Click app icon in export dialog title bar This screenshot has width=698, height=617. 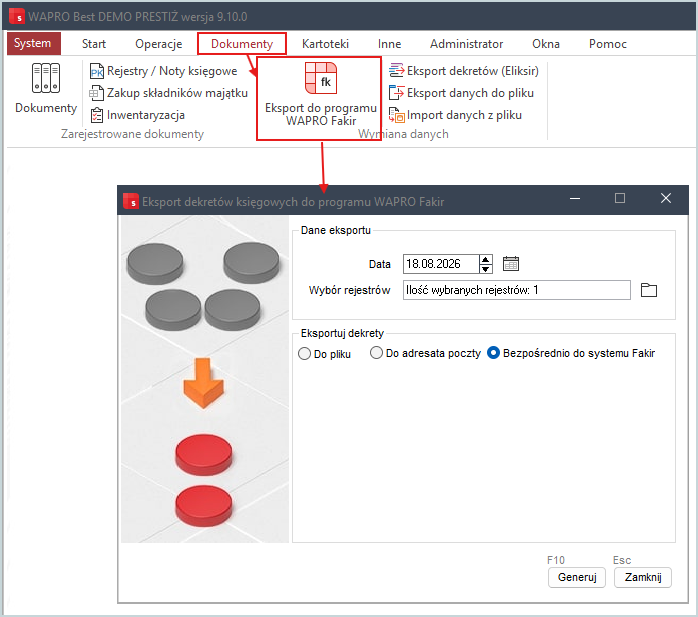point(130,201)
